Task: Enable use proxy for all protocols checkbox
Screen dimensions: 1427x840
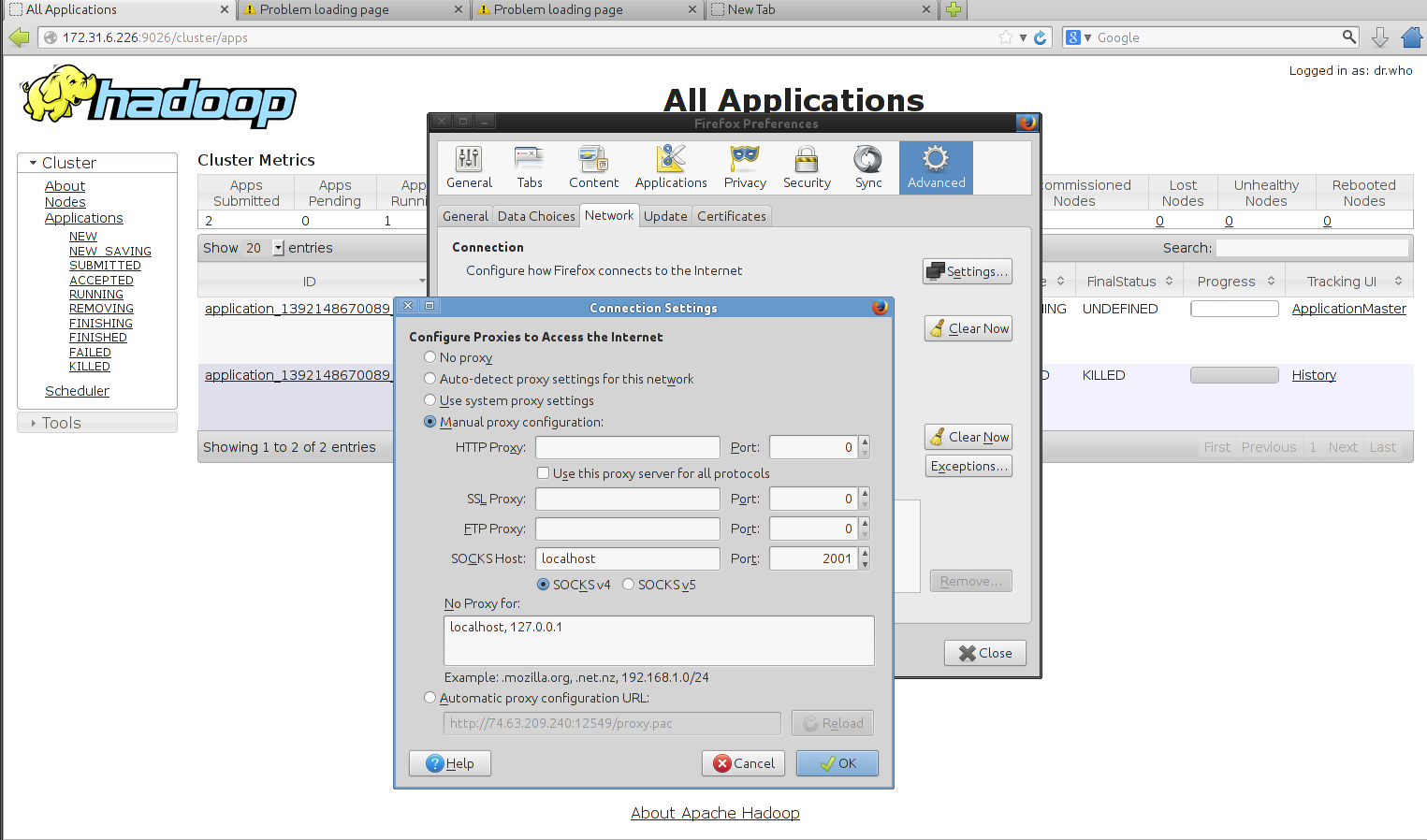Action: (543, 473)
